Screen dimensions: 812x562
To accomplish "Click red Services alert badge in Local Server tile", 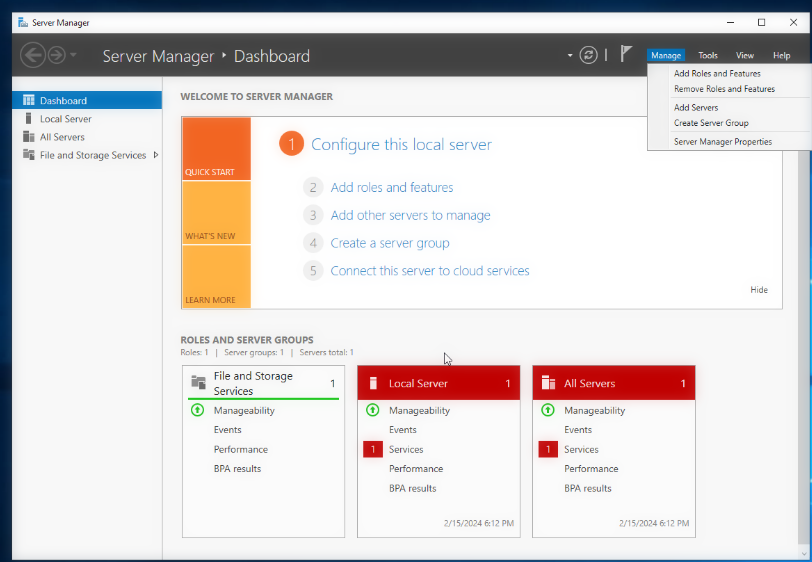I will (x=373, y=450).
